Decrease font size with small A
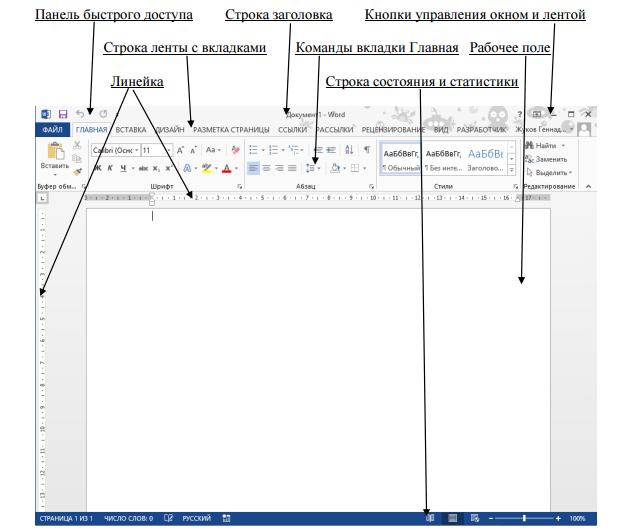This screenshot has width=637, height=530. [x=193, y=151]
